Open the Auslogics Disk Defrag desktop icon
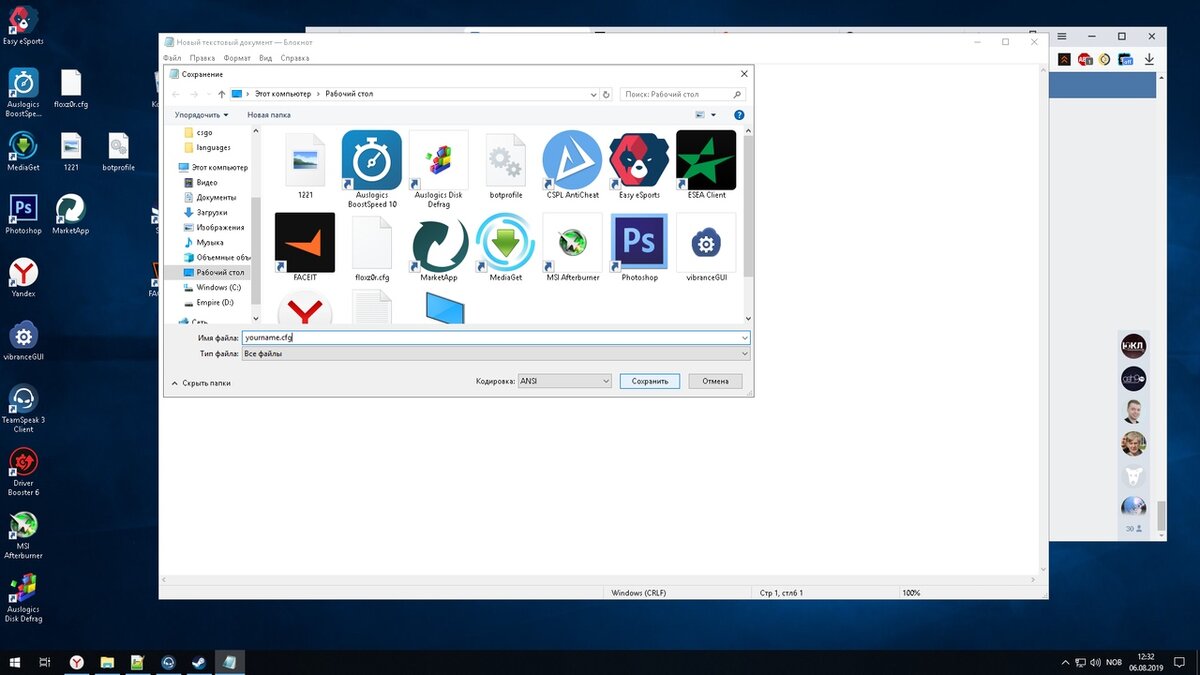 23,597
